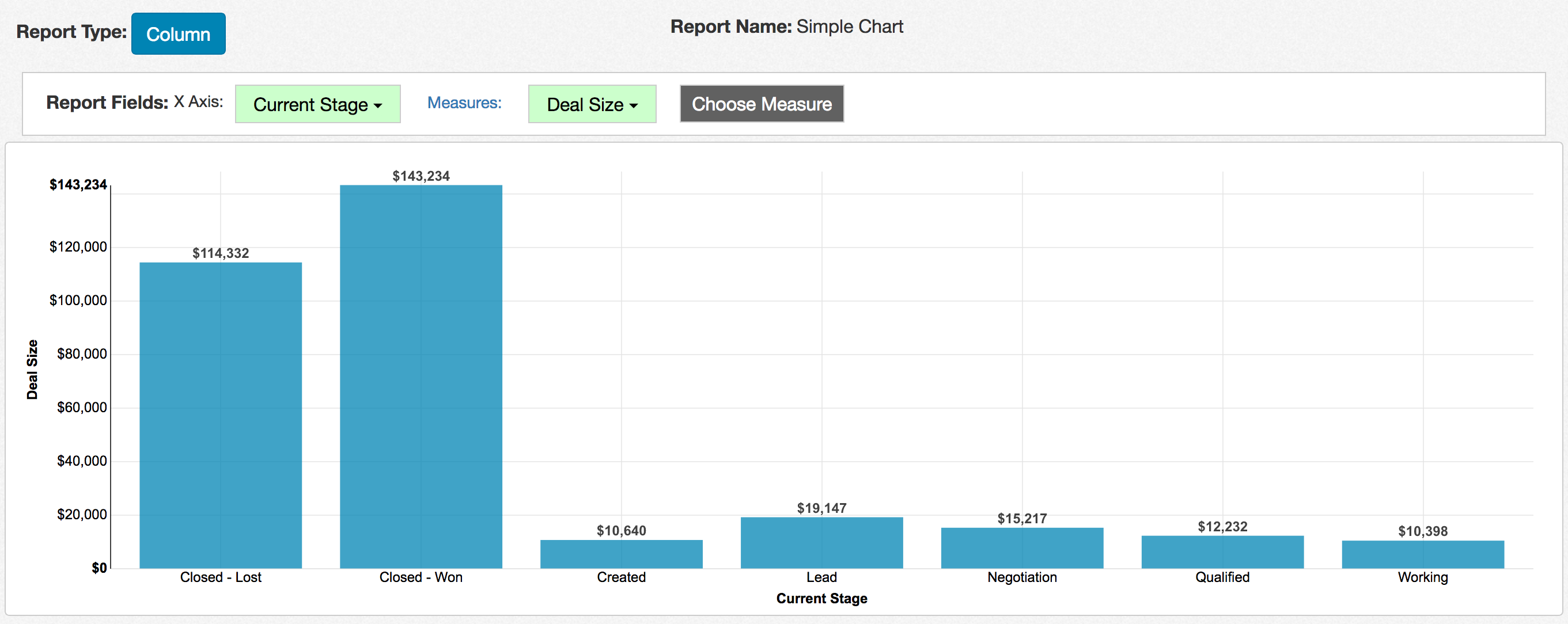The width and height of the screenshot is (1568, 624).
Task: Open the Current Stage X Axis dropdown
Action: point(317,104)
